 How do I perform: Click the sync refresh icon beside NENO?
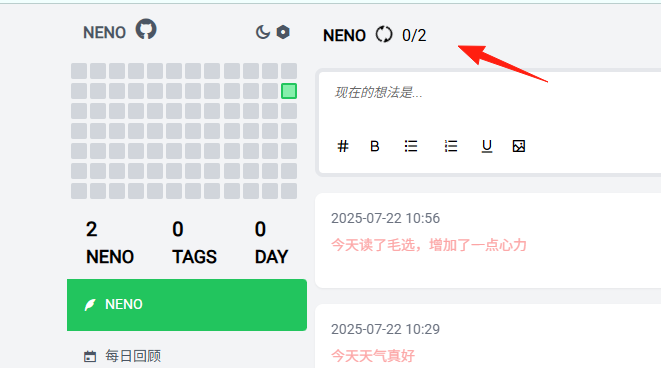coord(384,35)
